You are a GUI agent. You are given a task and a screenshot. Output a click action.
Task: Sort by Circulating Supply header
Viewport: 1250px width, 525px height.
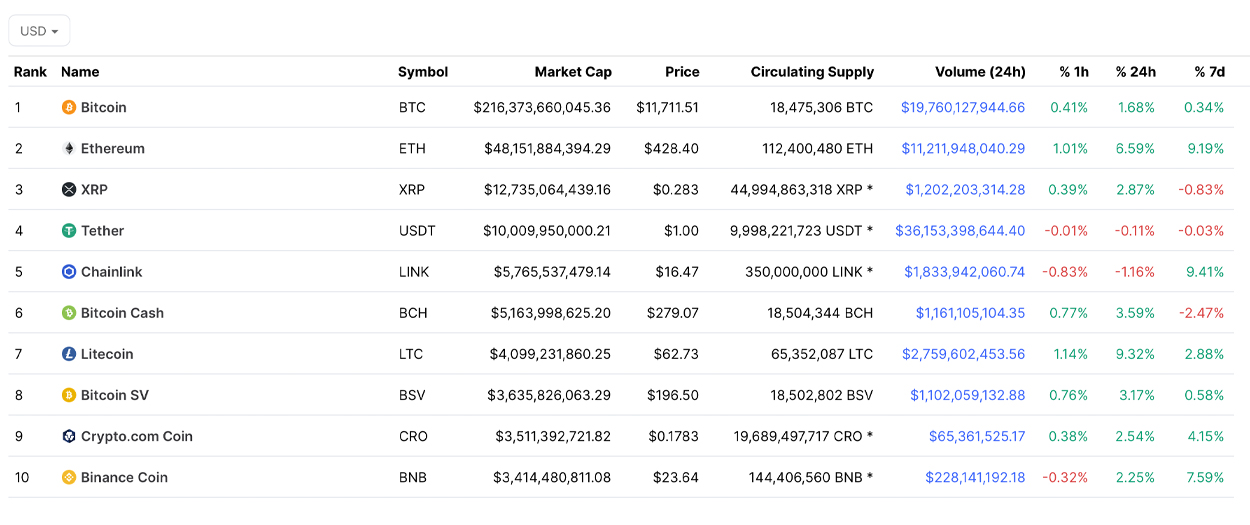[812, 72]
